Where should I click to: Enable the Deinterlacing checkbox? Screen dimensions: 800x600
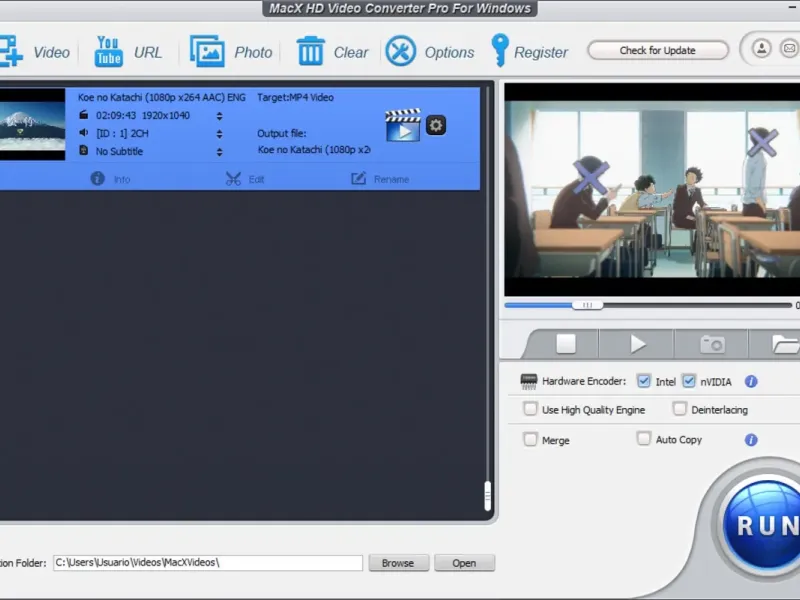coord(680,409)
